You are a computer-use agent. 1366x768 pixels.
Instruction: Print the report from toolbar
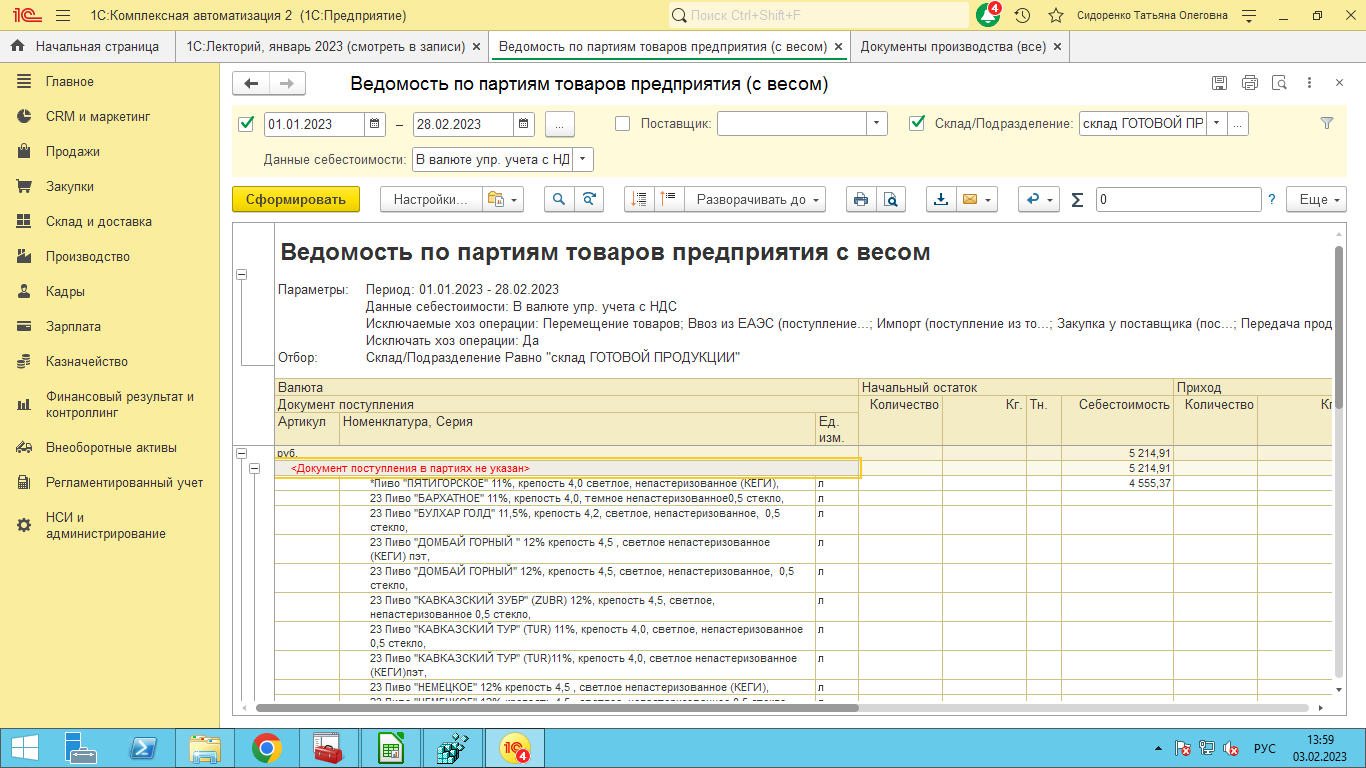[x=861, y=199]
